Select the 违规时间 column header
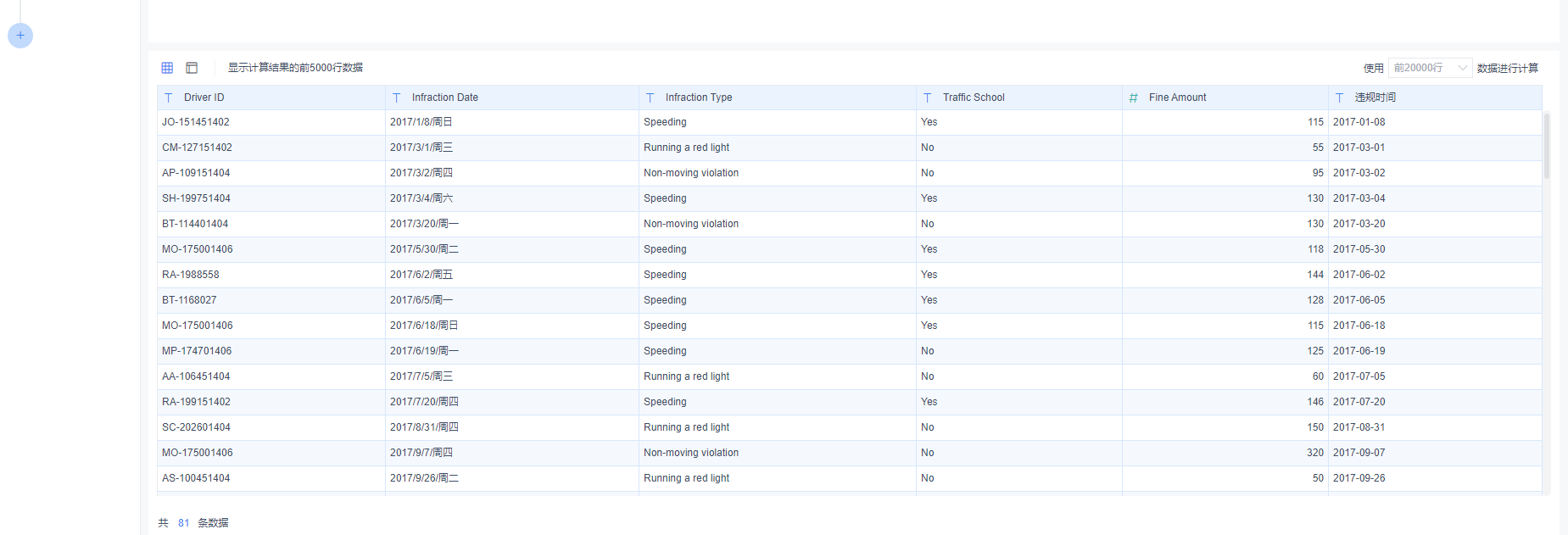 pyautogui.click(x=1435, y=98)
